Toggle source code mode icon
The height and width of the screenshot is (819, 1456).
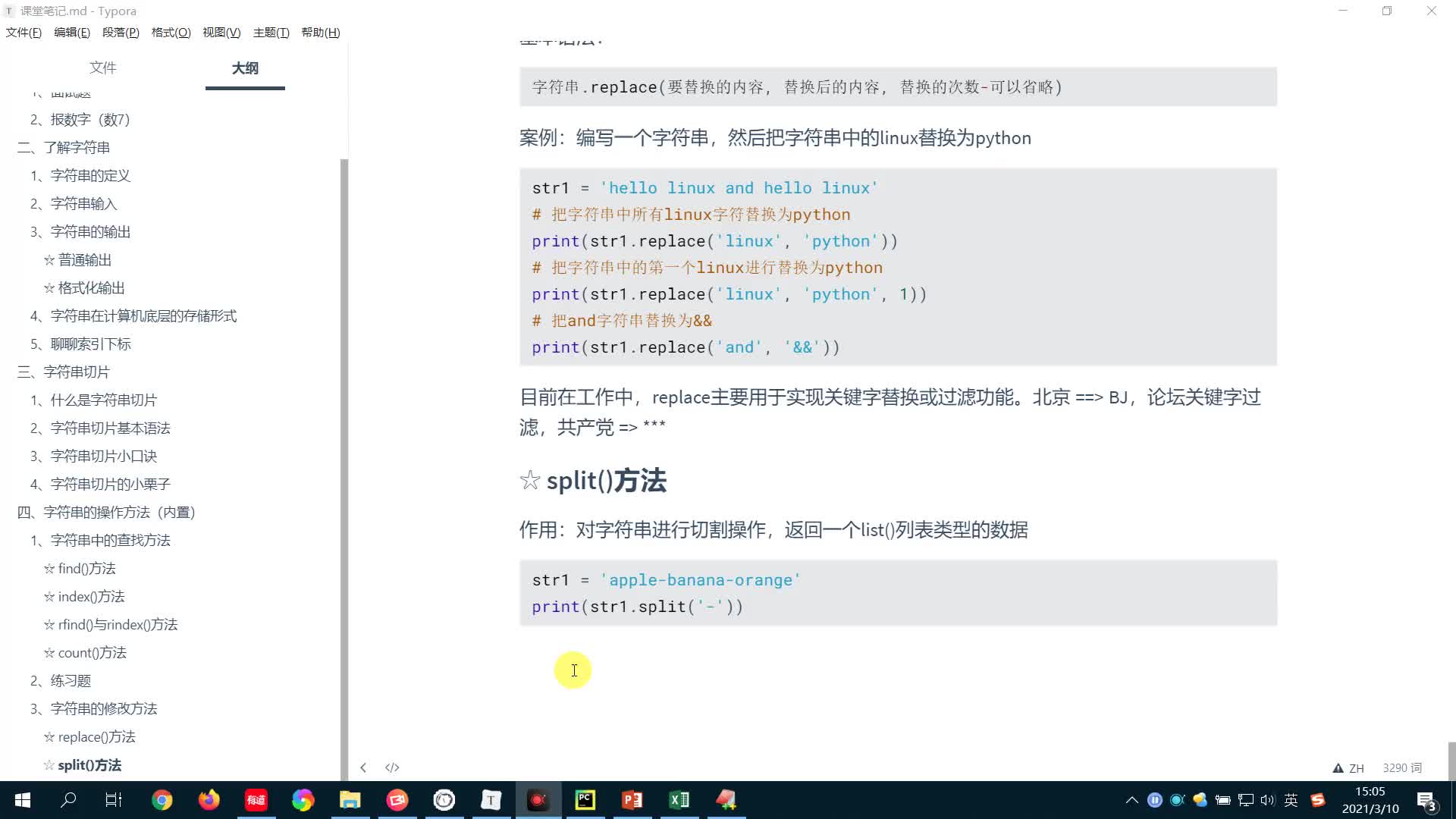[392, 767]
